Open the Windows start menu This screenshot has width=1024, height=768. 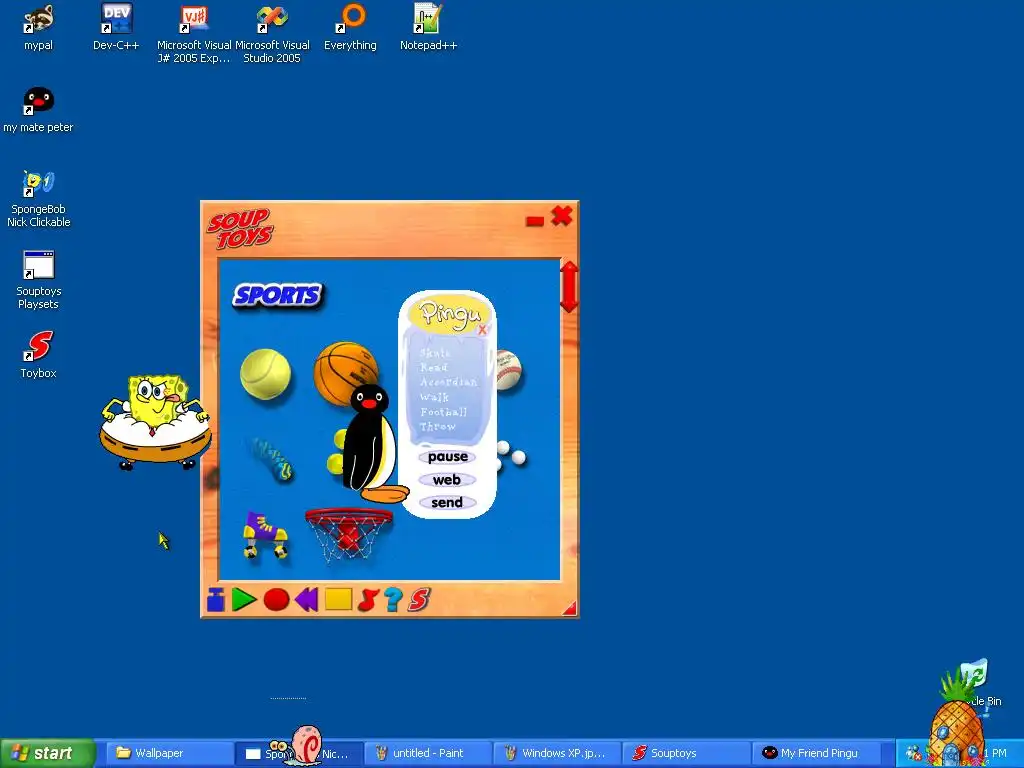[x=47, y=753]
